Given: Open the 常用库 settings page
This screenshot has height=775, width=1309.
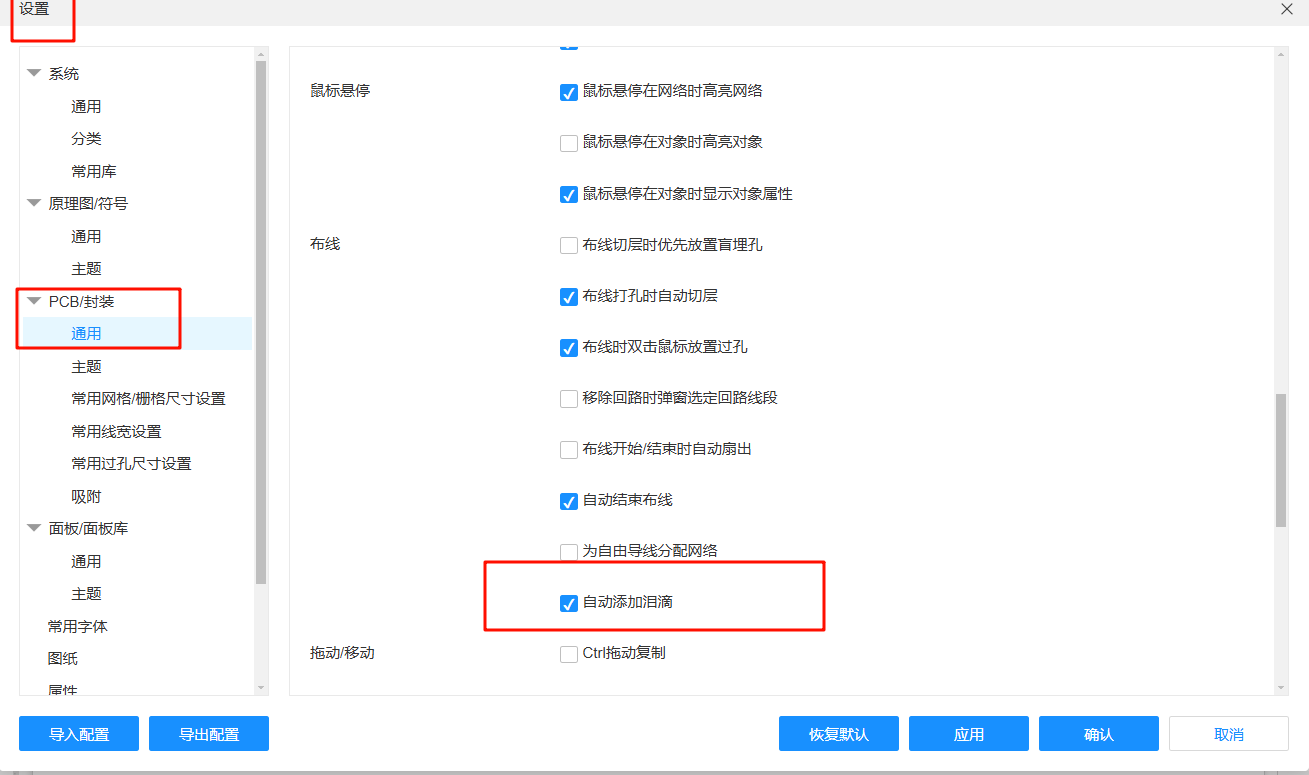Looking at the screenshot, I should tap(94, 171).
